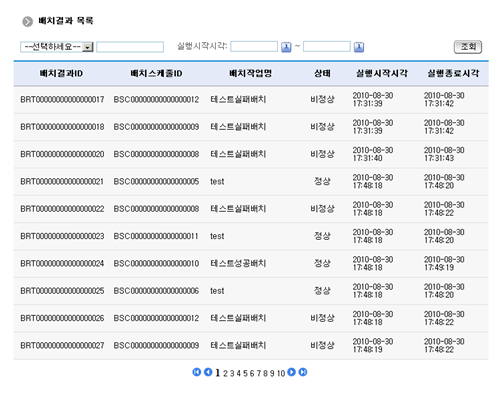Click the 상태 column header
The image size is (492, 394).
coord(322,73)
